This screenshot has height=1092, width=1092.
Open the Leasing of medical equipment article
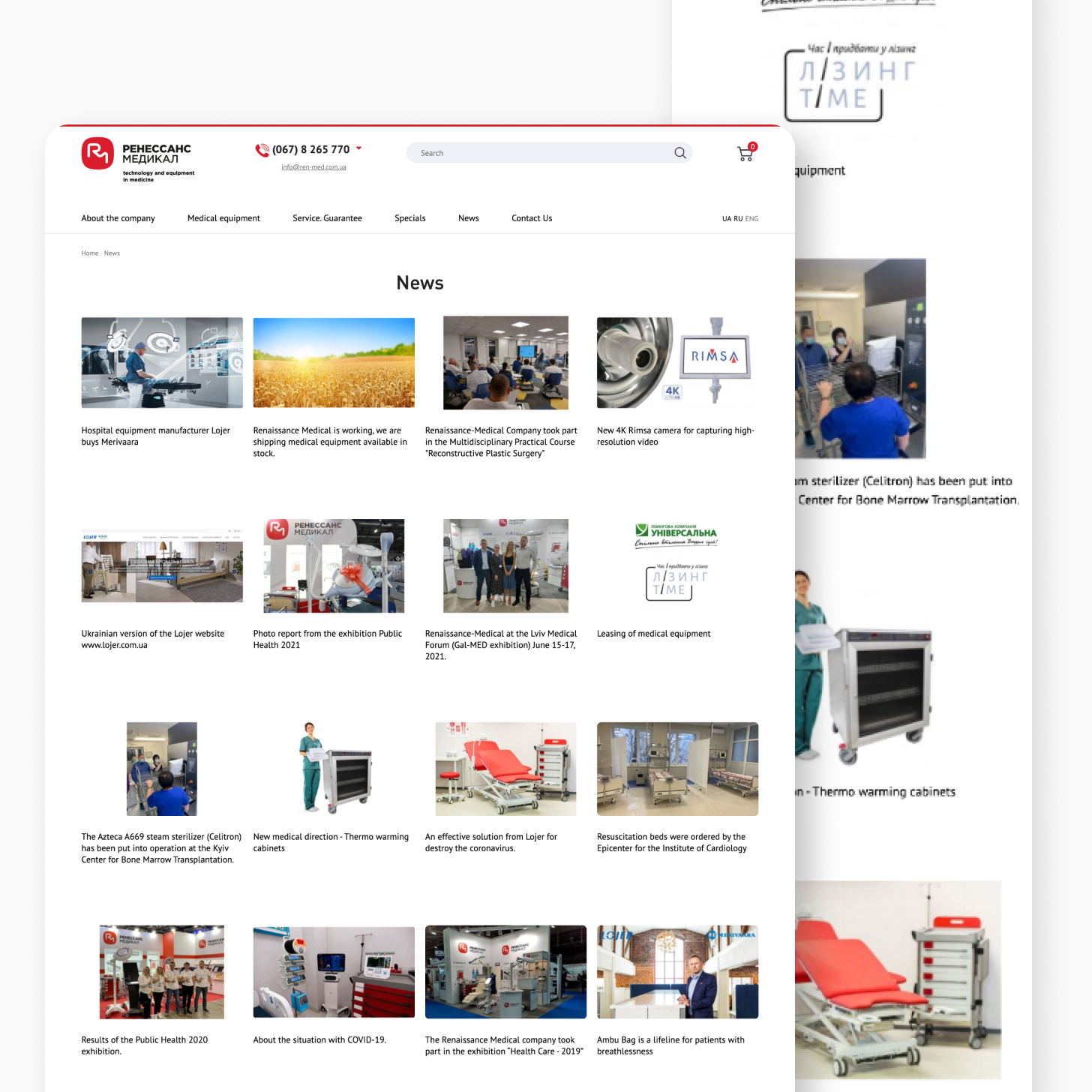click(x=653, y=634)
